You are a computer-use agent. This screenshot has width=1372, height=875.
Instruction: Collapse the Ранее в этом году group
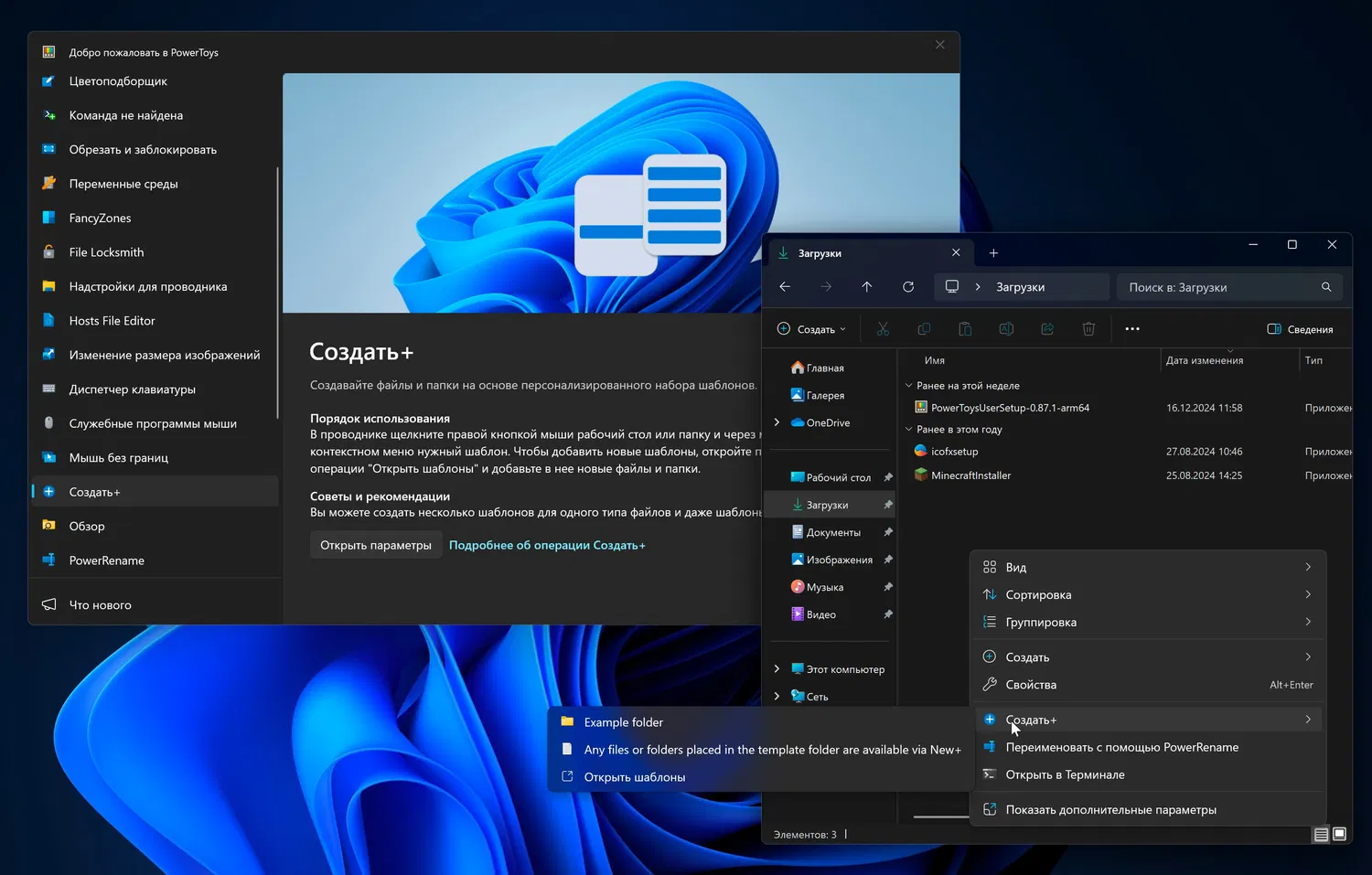[x=909, y=430]
